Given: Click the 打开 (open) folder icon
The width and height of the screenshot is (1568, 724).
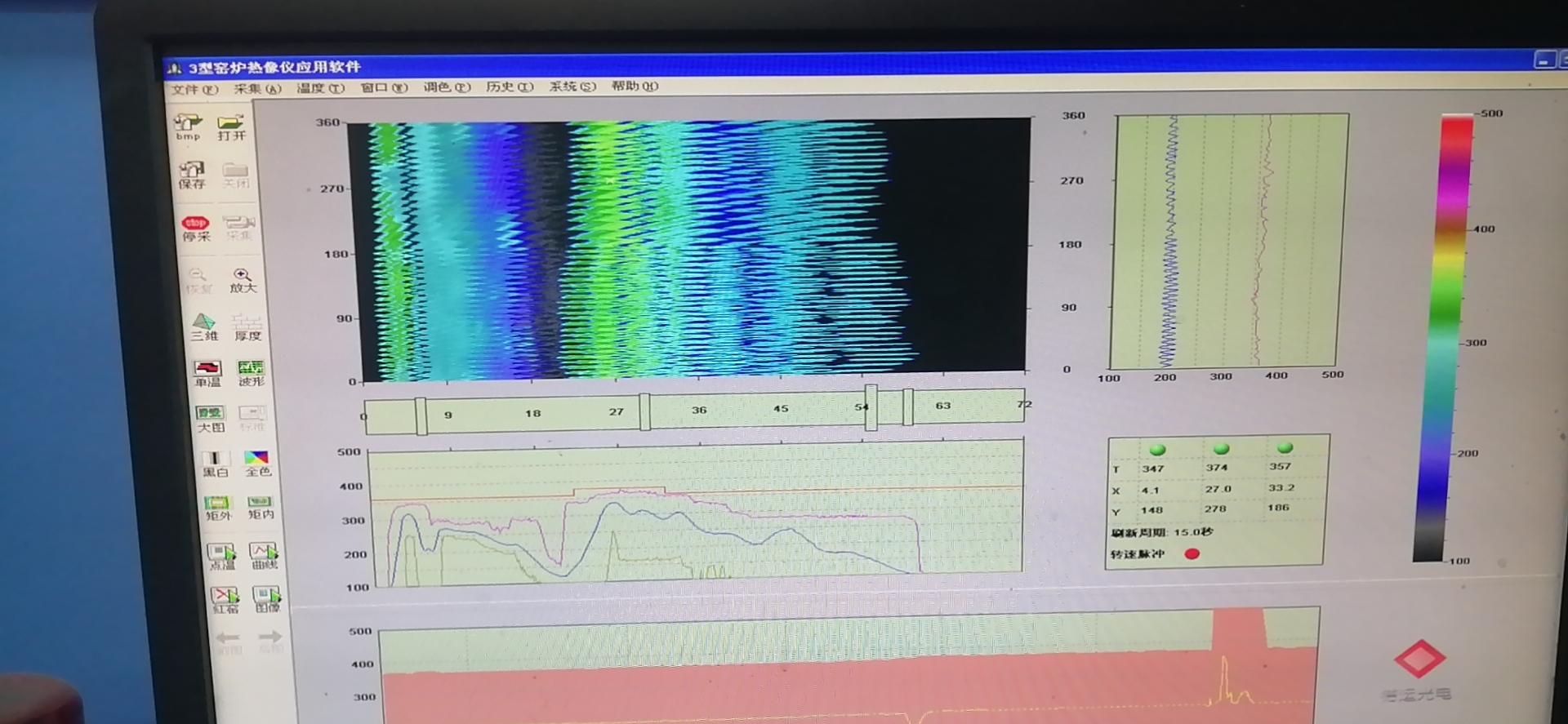Looking at the screenshot, I should (x=231, y=126).
